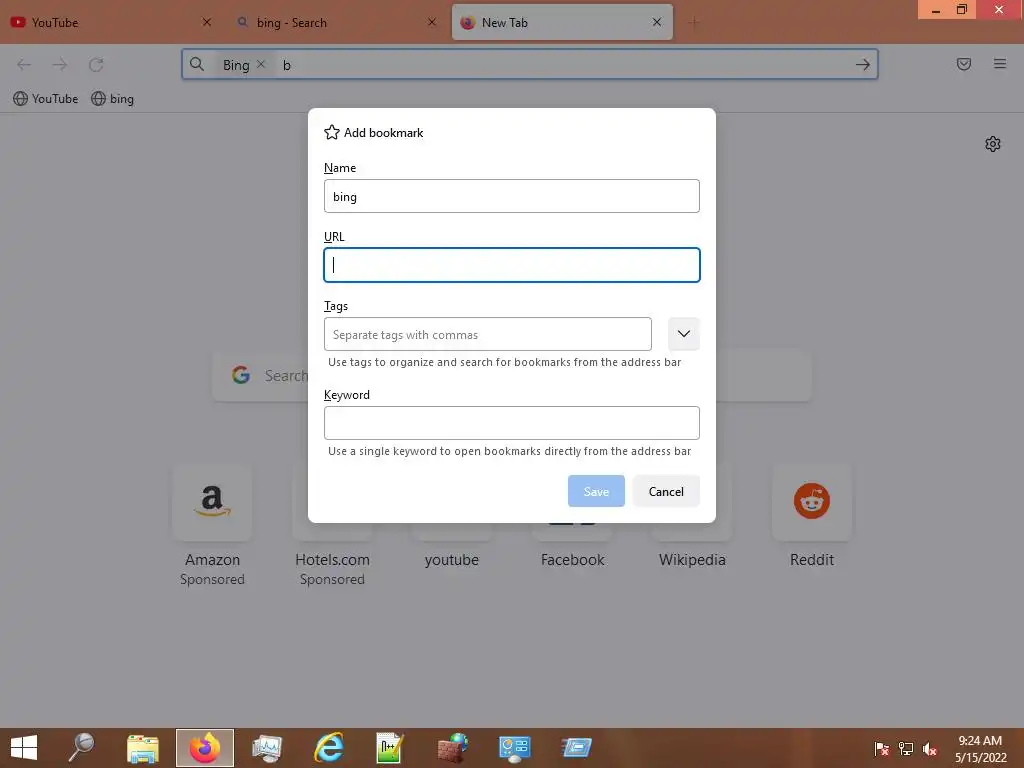Viewport: 1024px width, 768px height.
Task: Reload the current page
Action: click(x=96, y=64)
